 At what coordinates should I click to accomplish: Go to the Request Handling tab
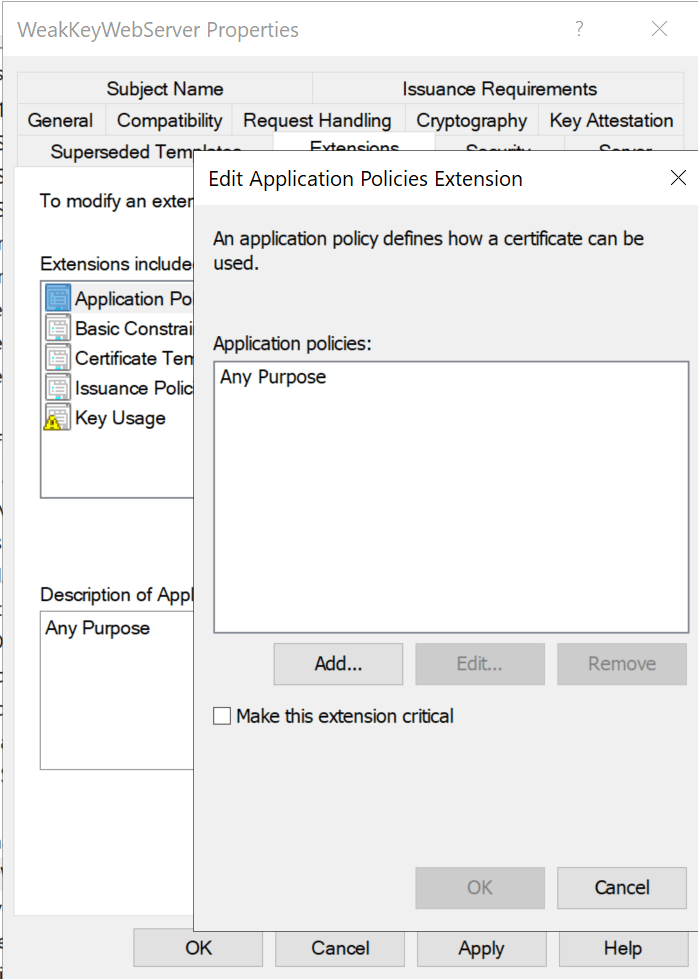click(317, 120)
